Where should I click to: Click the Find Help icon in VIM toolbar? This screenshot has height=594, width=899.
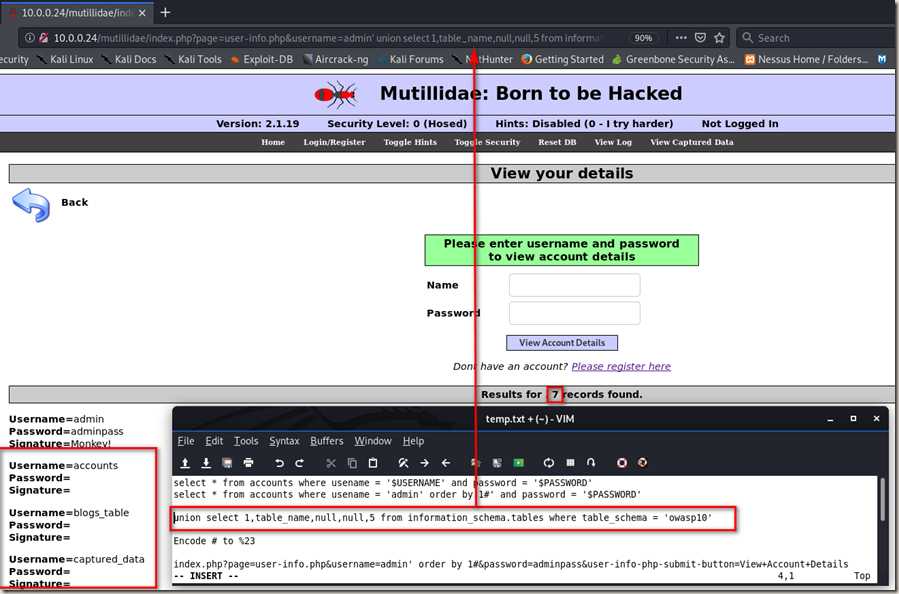pyautogui.click(x=642, y=463)
